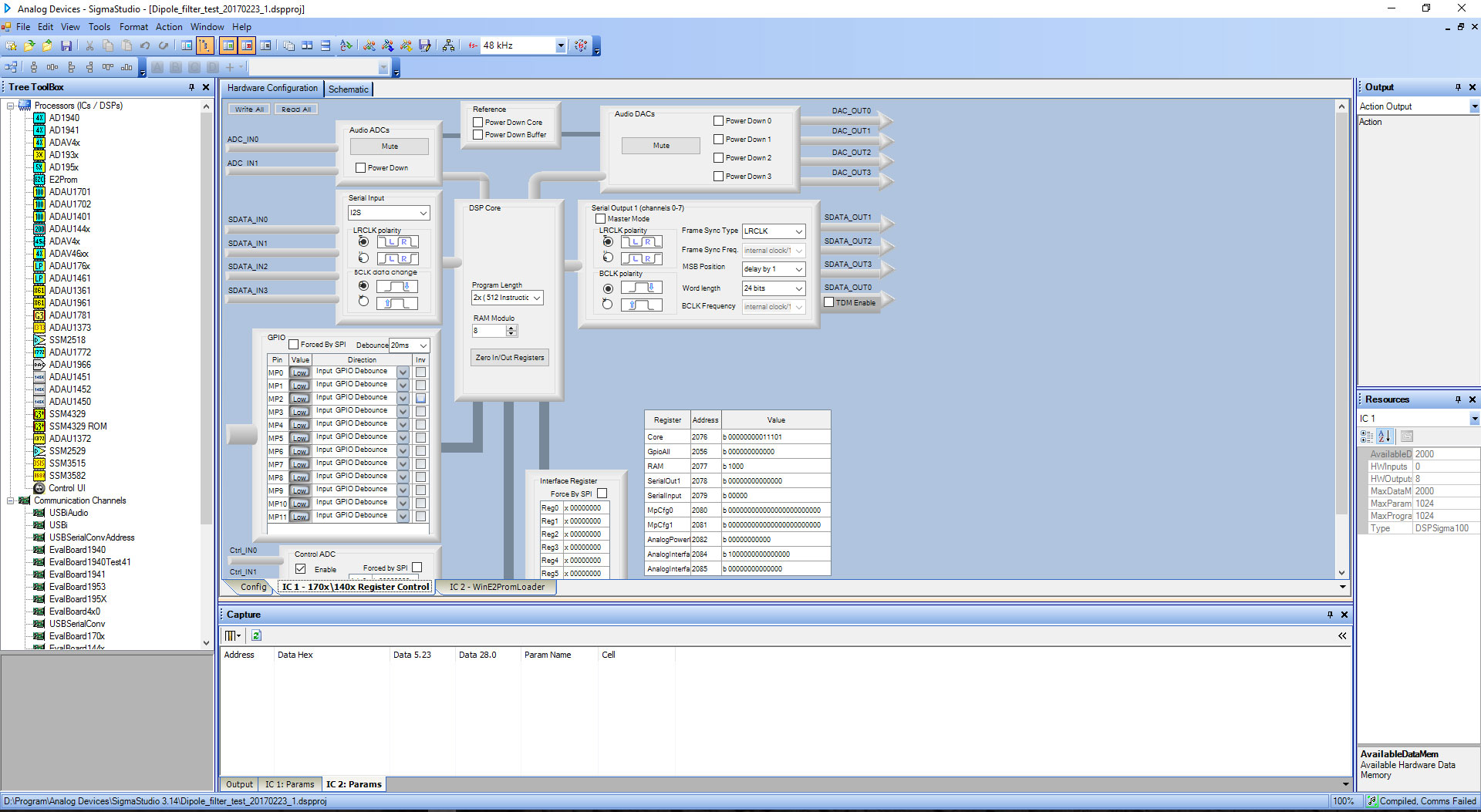The image size is (1481, 812).
Task: Pin the Tree ToolBox panel
Action: pos(192,87)
